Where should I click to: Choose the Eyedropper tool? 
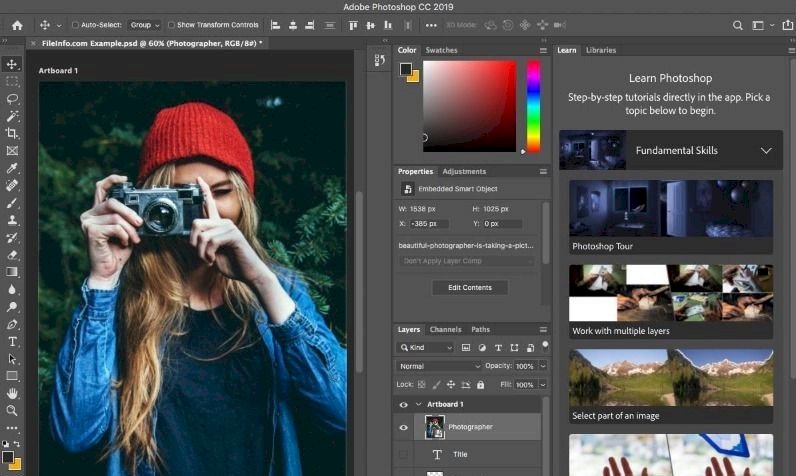click(x=13, y=167)
